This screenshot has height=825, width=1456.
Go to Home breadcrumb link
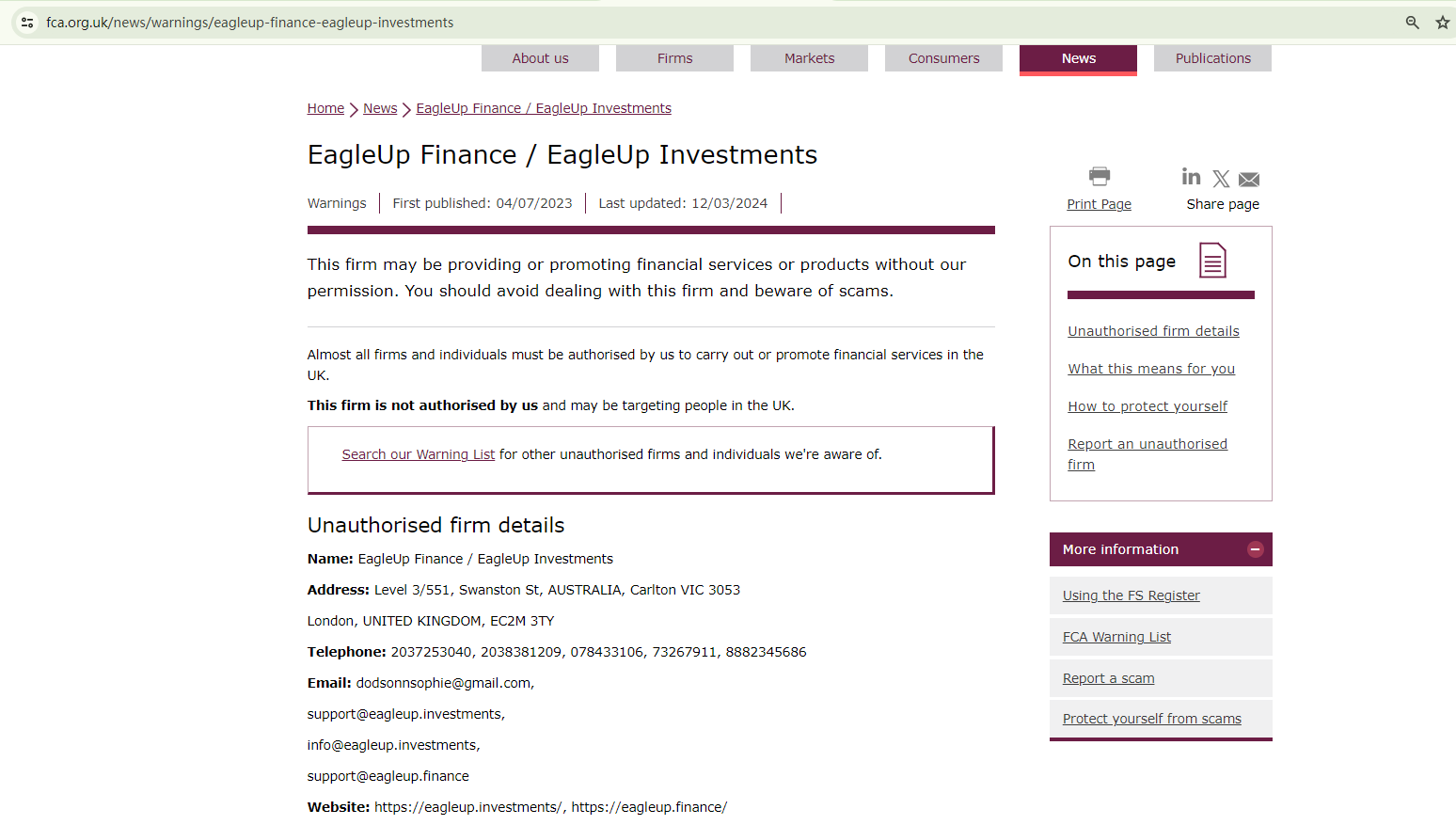(x=325, y=108)
